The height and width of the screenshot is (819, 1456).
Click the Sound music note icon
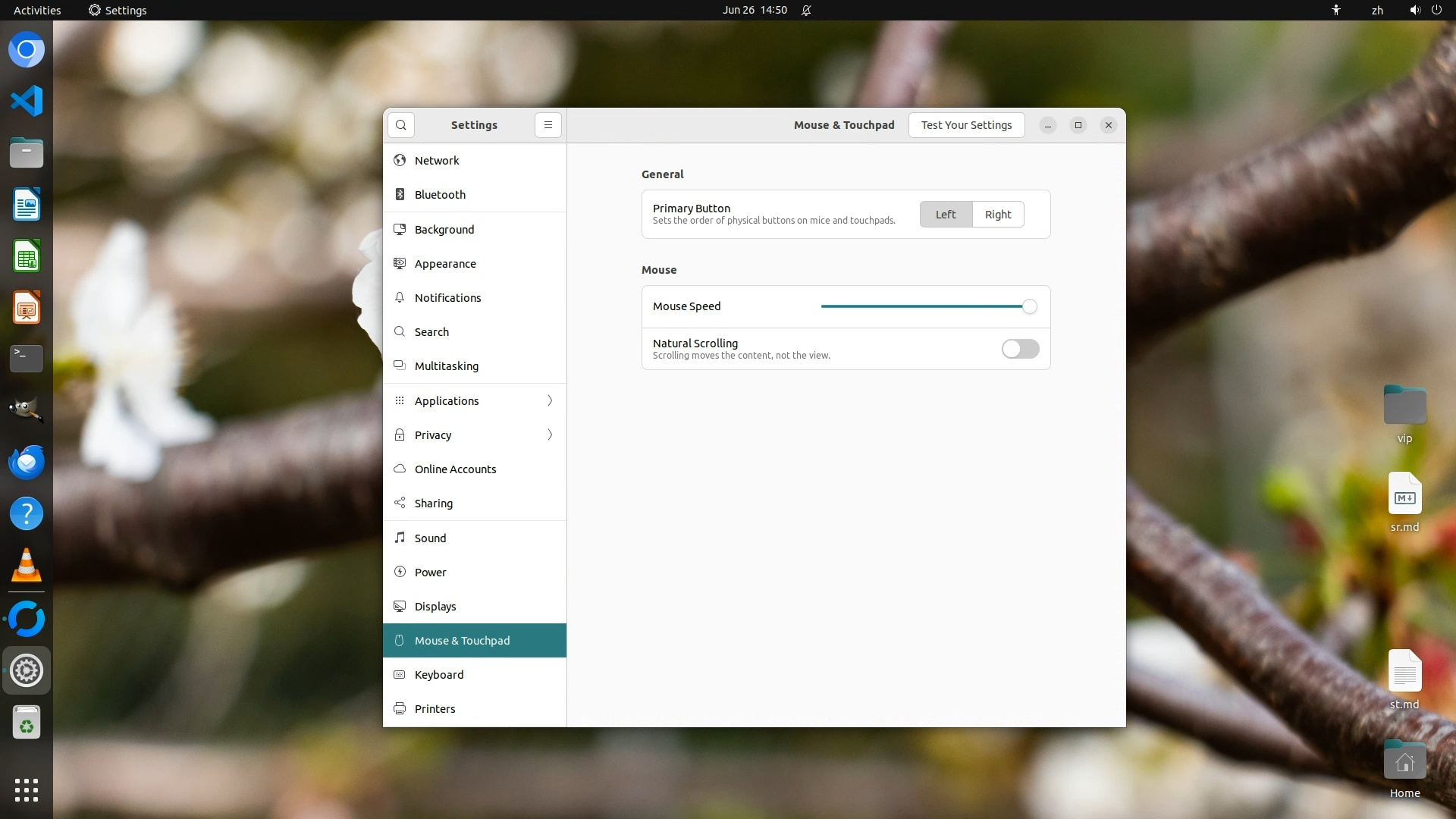tap(400, 538)
